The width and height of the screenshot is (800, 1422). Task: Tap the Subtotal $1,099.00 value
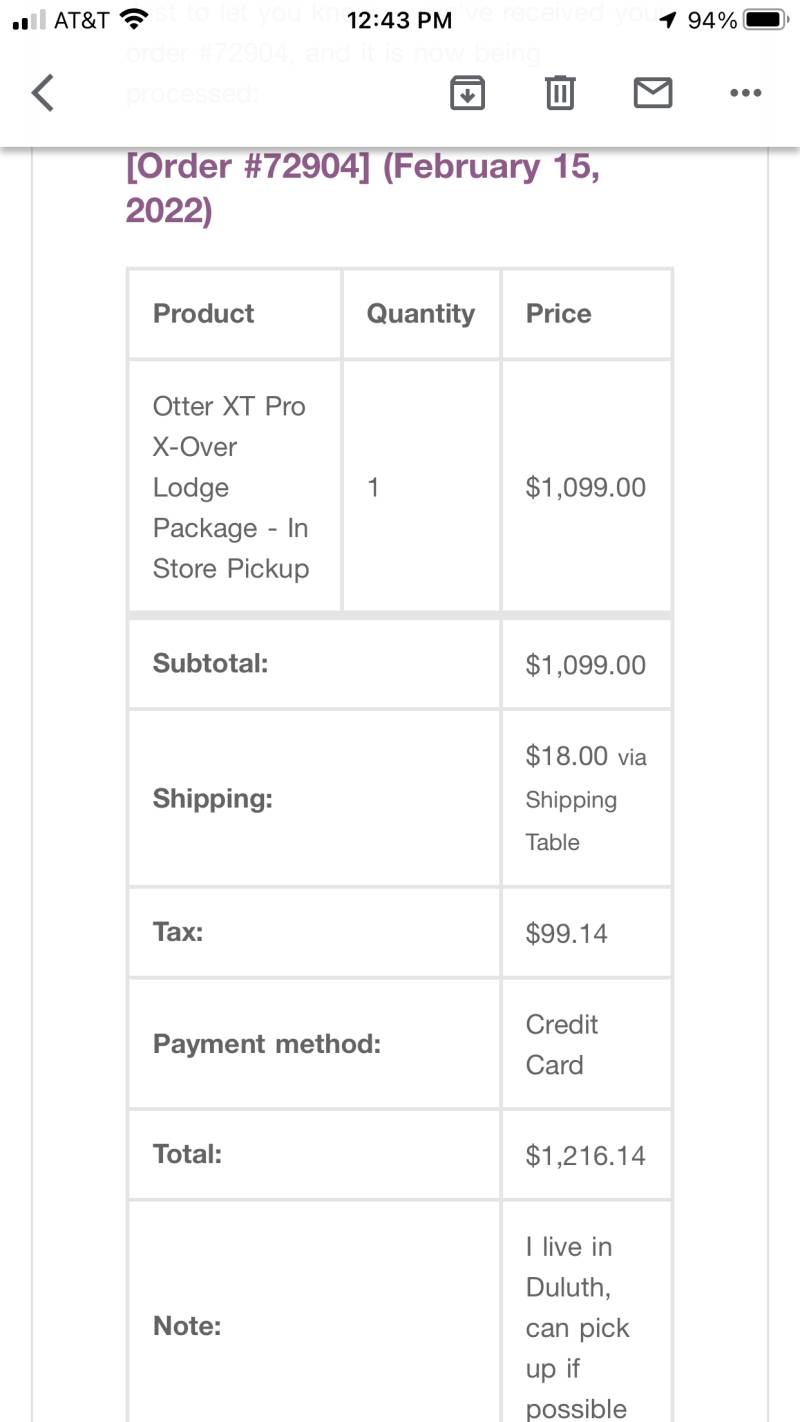pos(586,665)
